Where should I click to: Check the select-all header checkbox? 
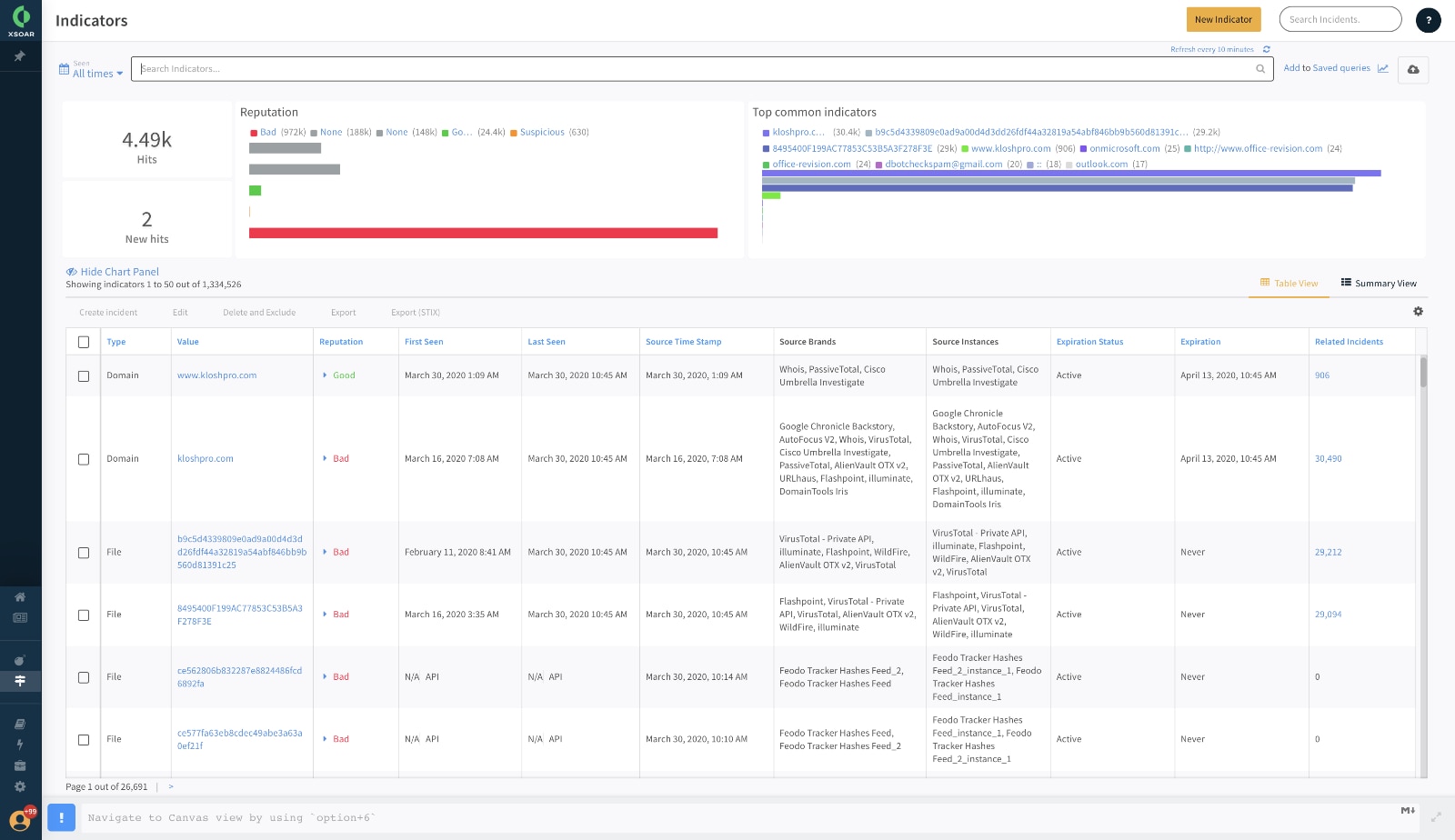84,343
